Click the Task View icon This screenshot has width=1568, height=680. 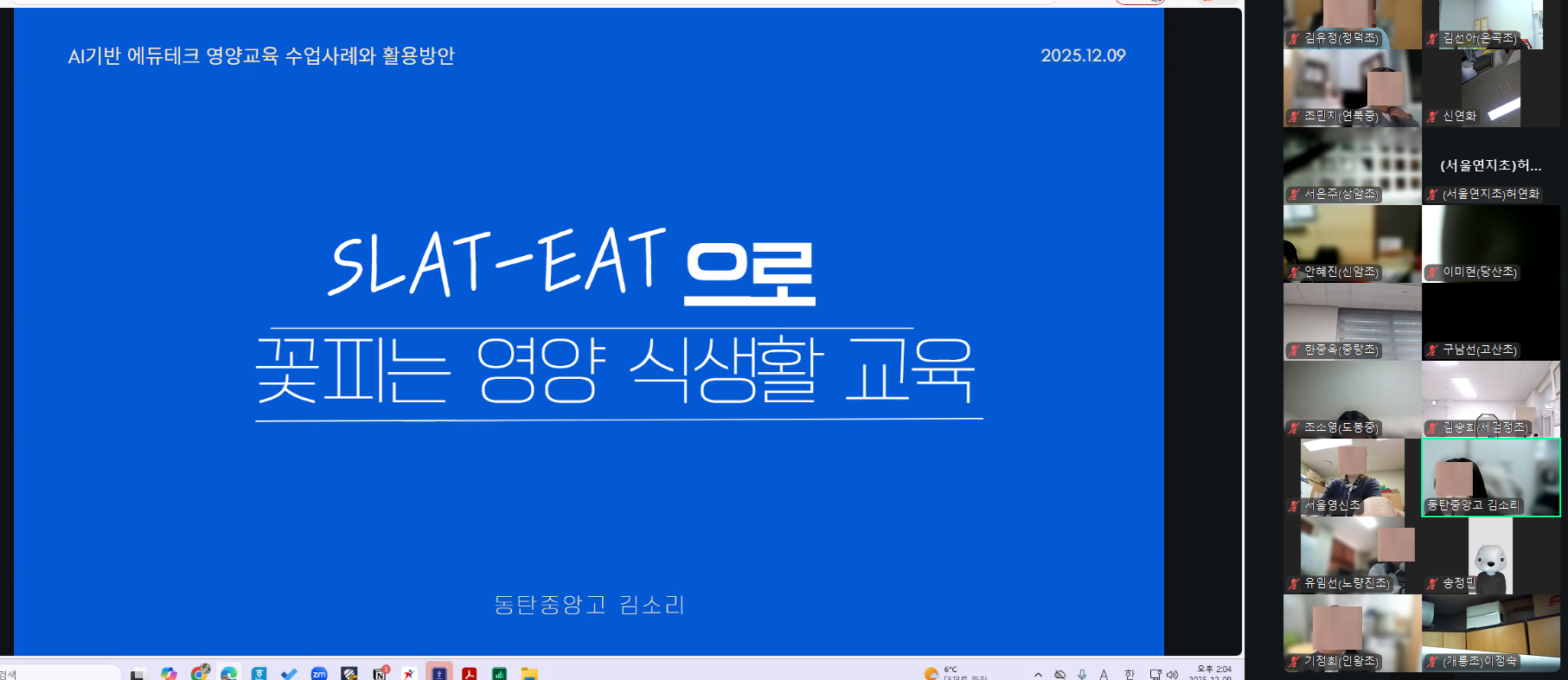point(138,674)
